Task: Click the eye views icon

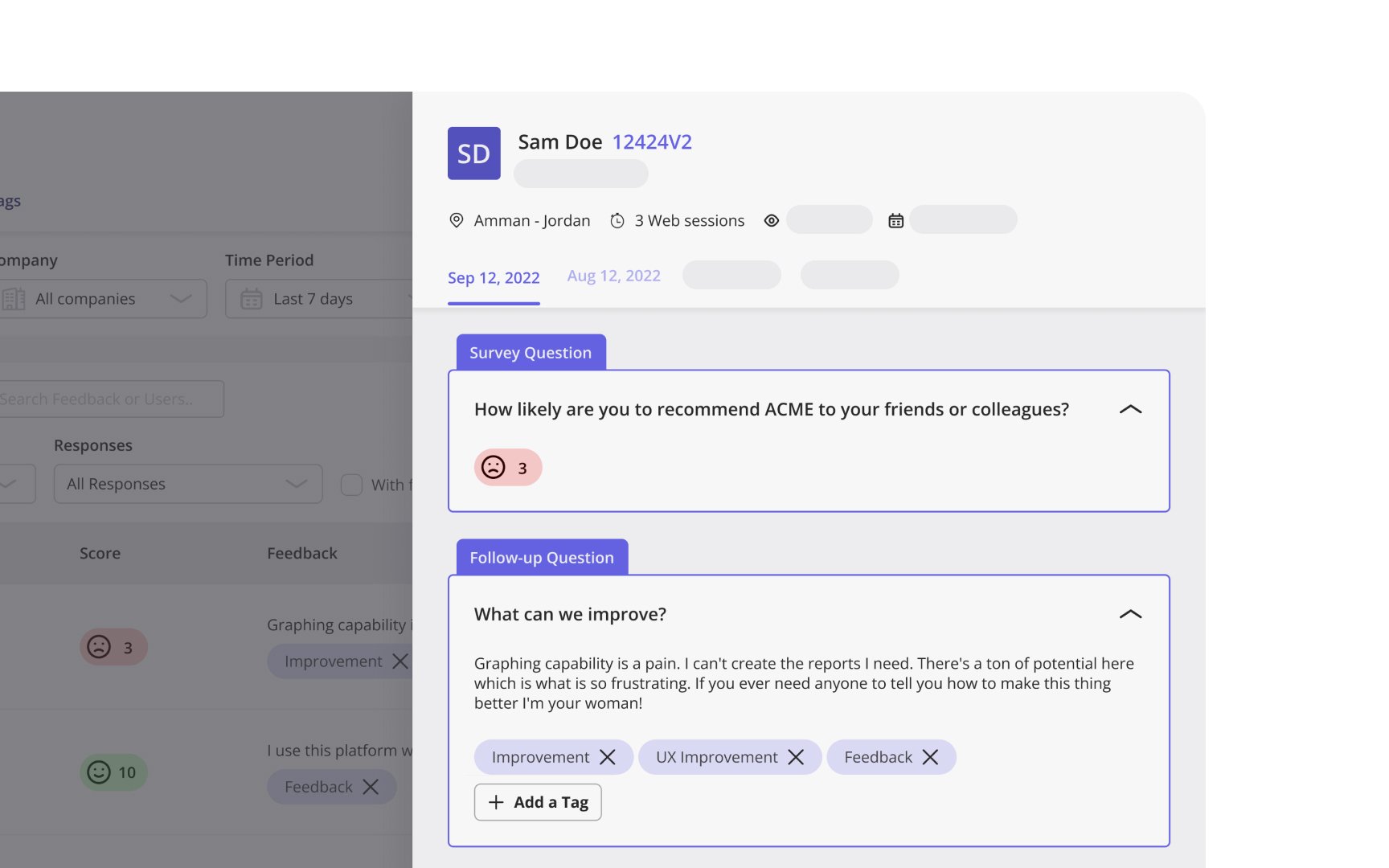Action: [772, 220]
